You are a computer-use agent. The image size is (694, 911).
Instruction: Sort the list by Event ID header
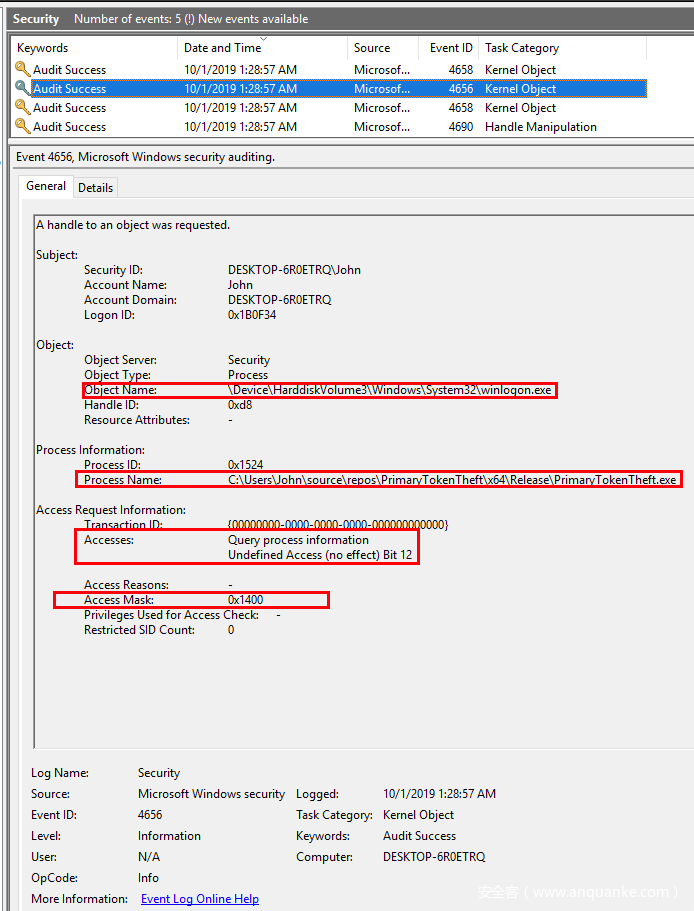tap(451, 48)
